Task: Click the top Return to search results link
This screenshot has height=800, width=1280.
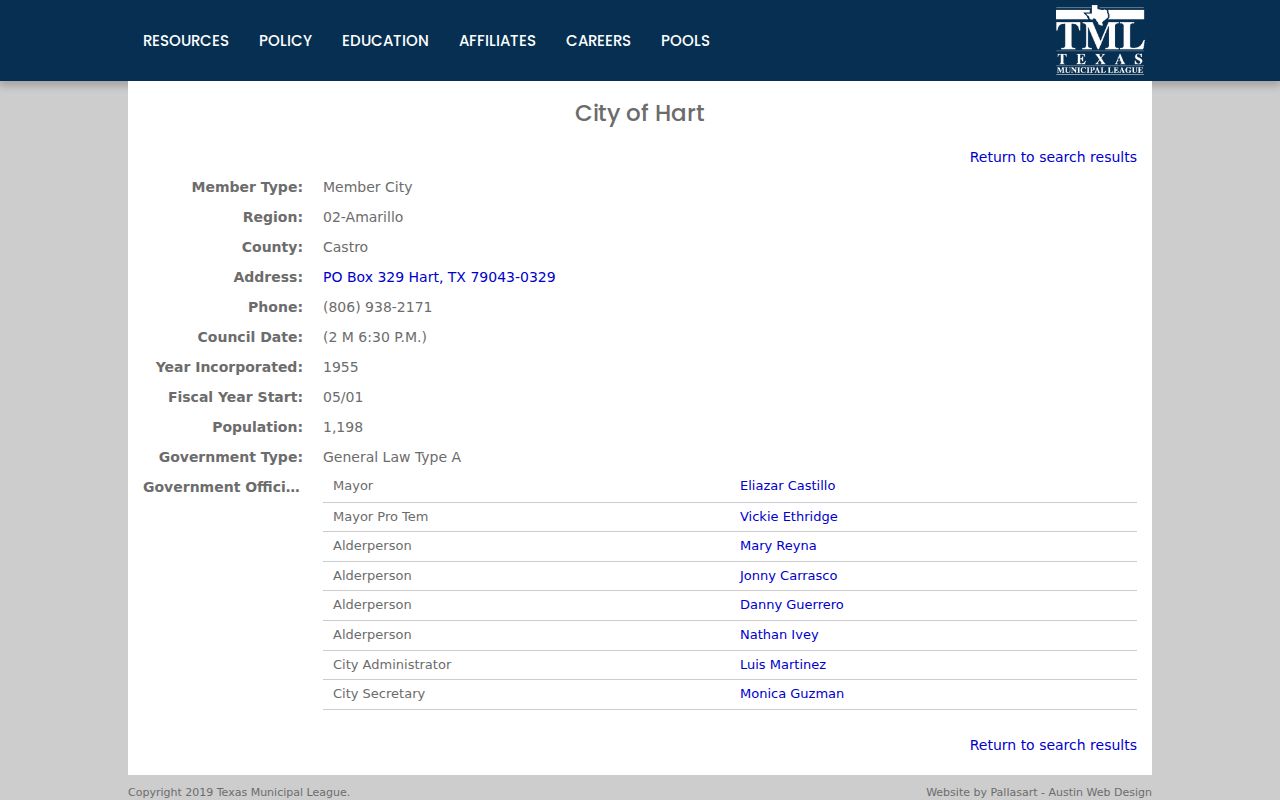Action: [x=1053, y=157]
